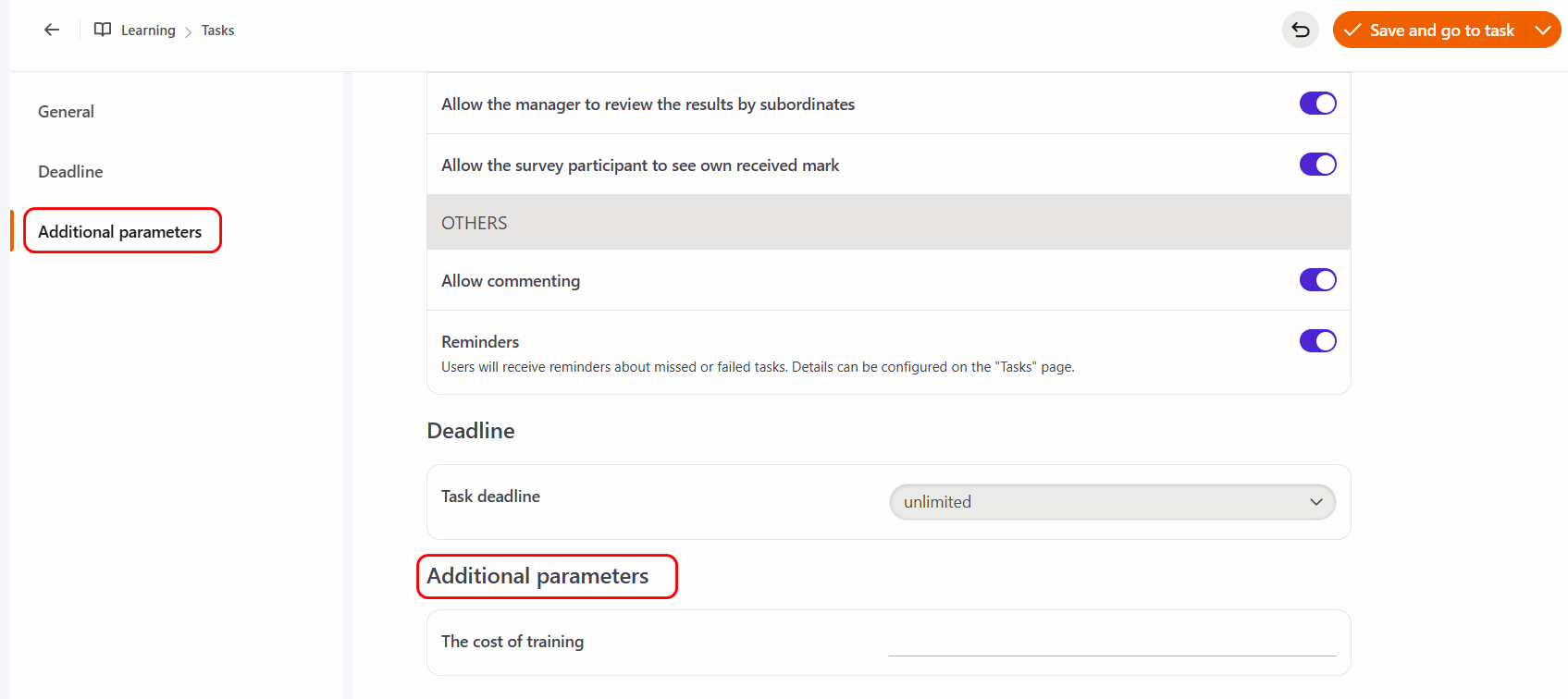Disable the Reminders toggle
Viewport: 1568px width, 699px height.
pyautogui.click(x=1317, y=341)
